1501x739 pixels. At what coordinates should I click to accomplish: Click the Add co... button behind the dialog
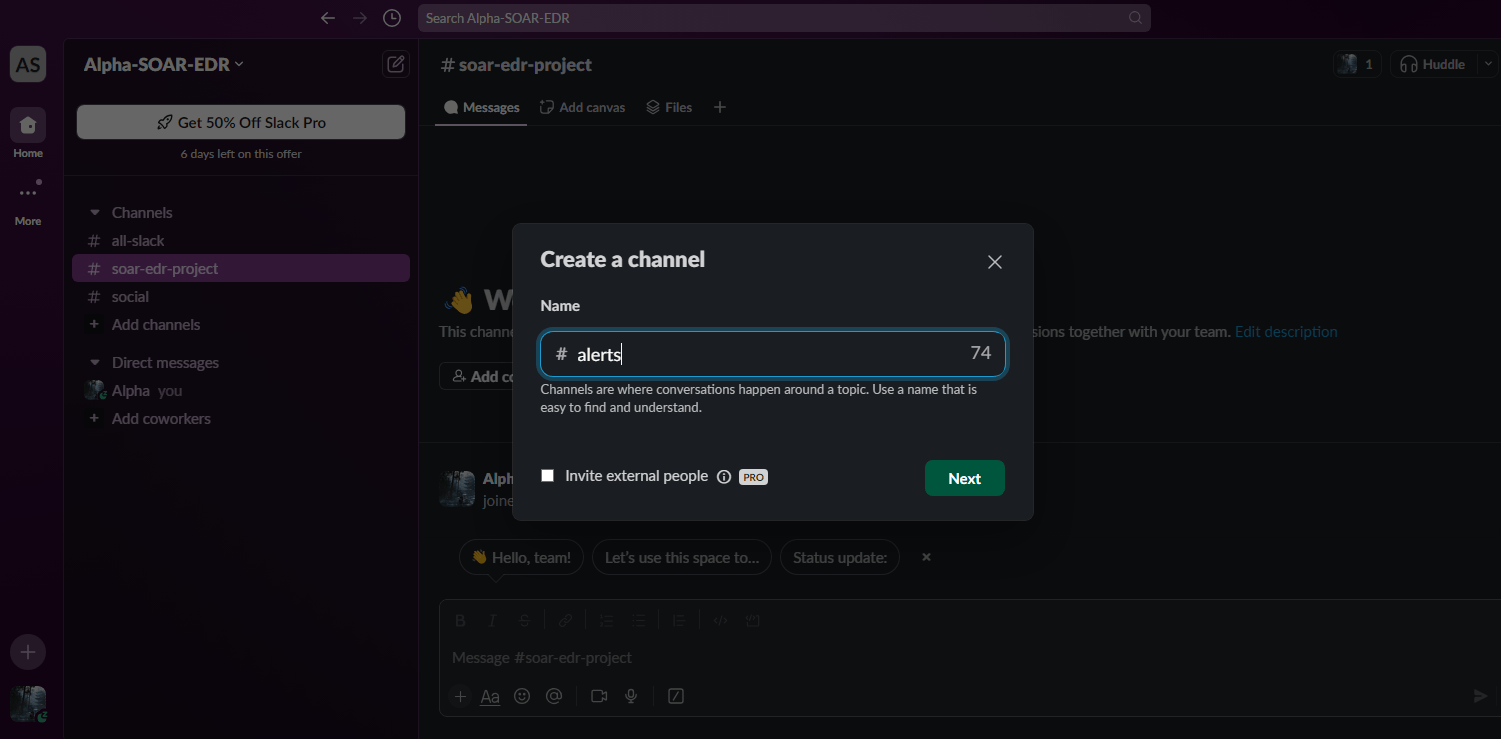[477, 376]
